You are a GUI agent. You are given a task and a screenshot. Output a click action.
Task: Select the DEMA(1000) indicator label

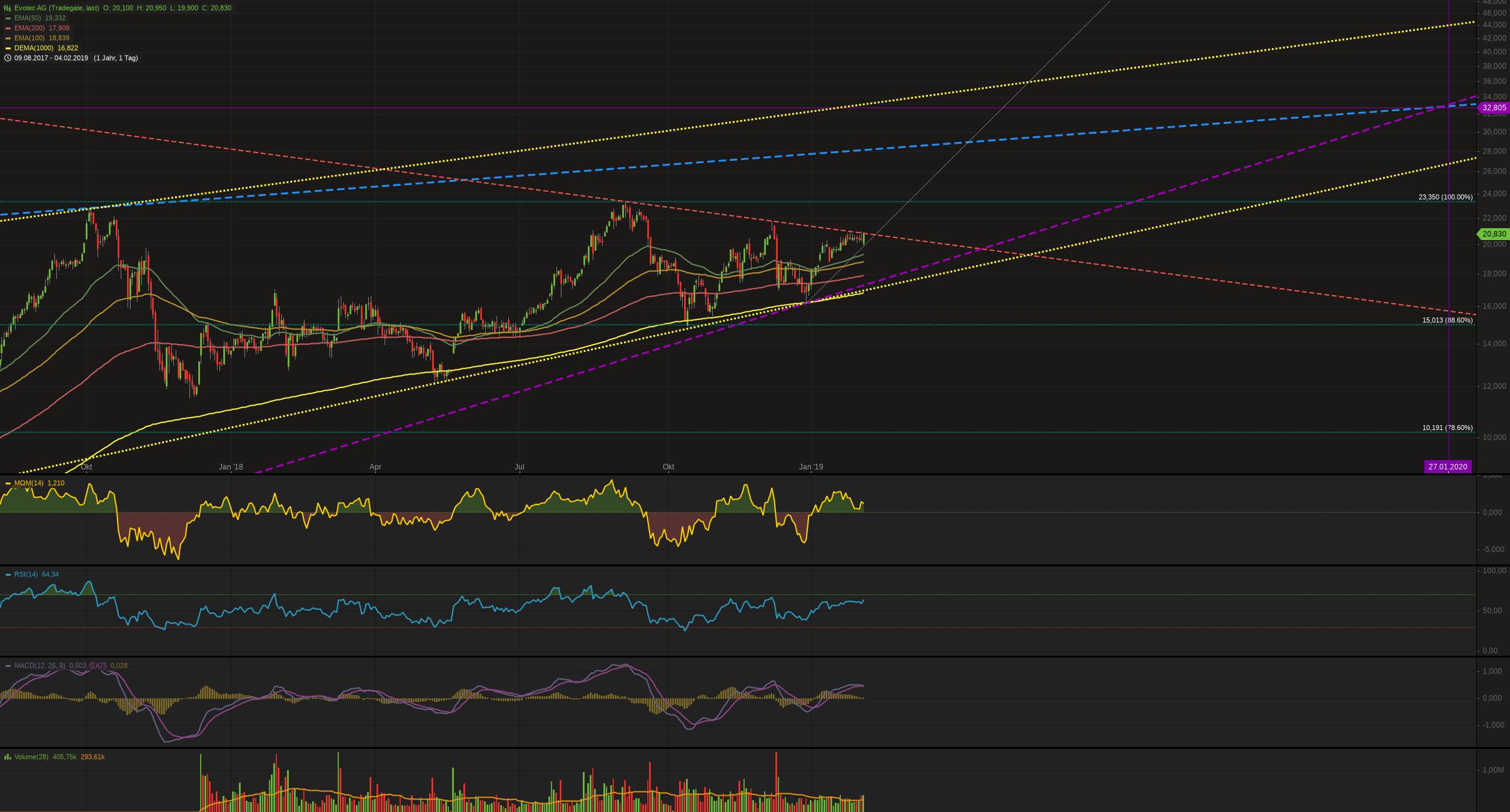(x=34, y=48)
